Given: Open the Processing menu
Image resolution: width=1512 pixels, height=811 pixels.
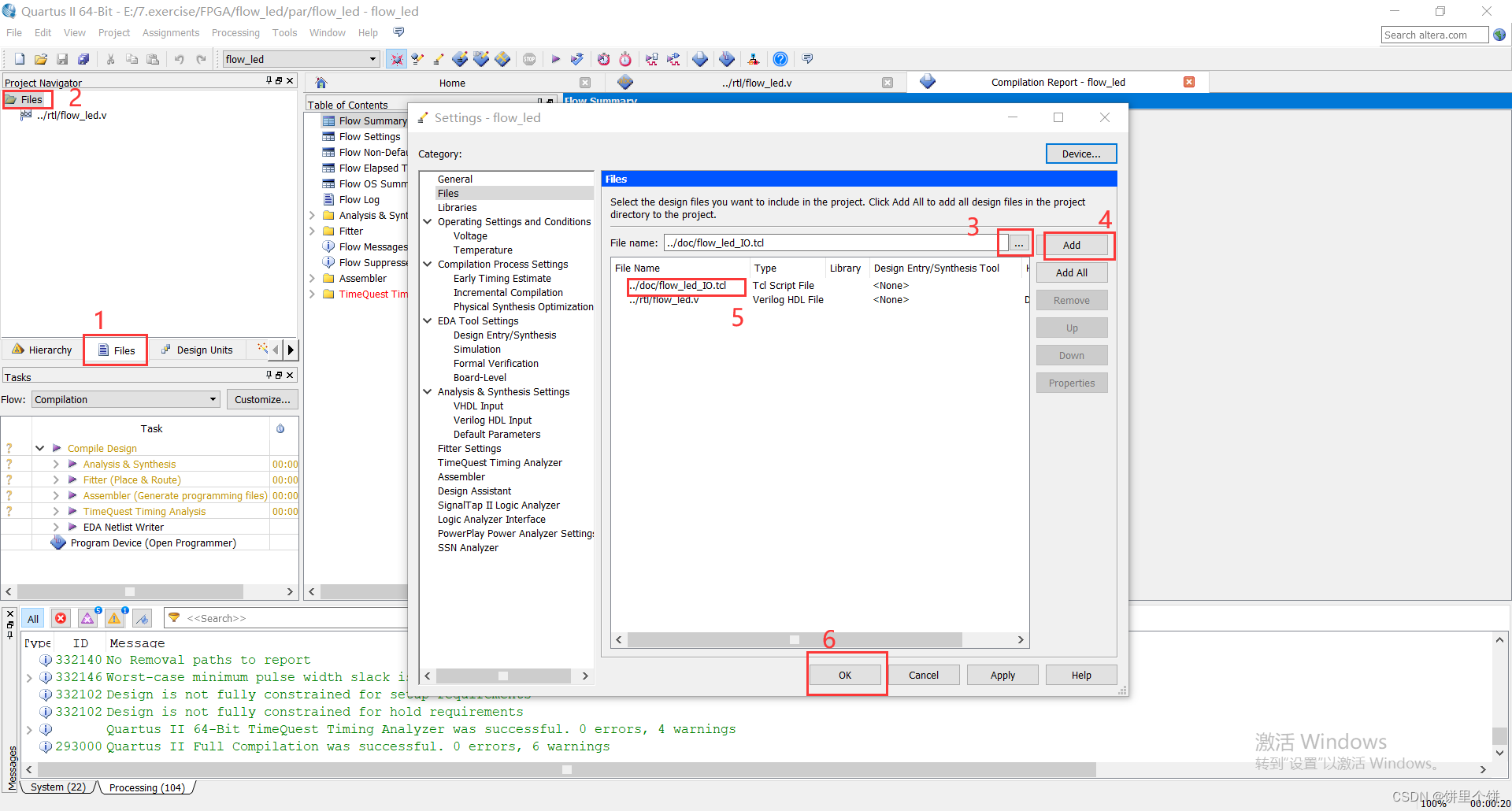Looking at the screenshot, I should tap(235, 32).
